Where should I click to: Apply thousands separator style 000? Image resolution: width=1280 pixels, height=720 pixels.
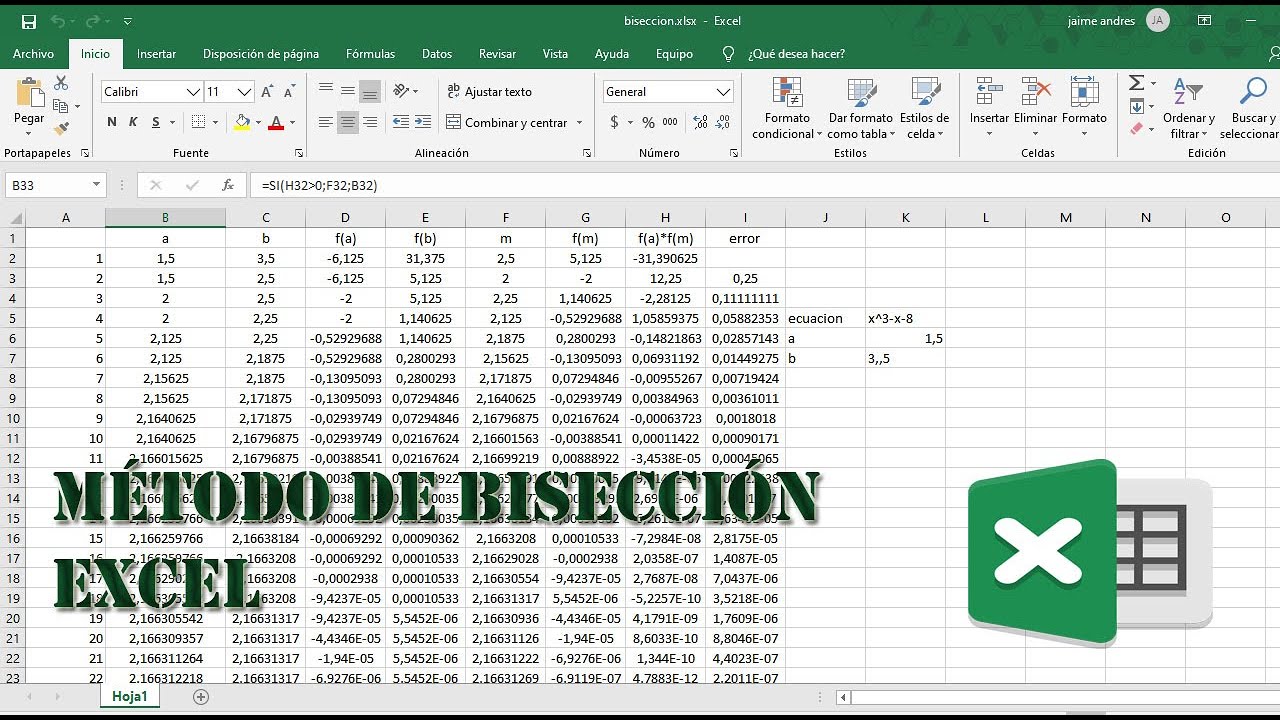[670, 122]
